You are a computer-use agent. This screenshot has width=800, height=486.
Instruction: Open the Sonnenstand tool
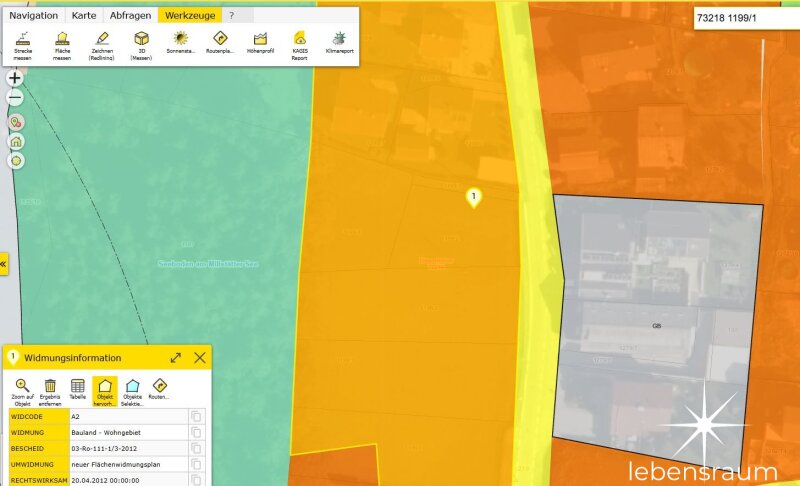point(180,44)
